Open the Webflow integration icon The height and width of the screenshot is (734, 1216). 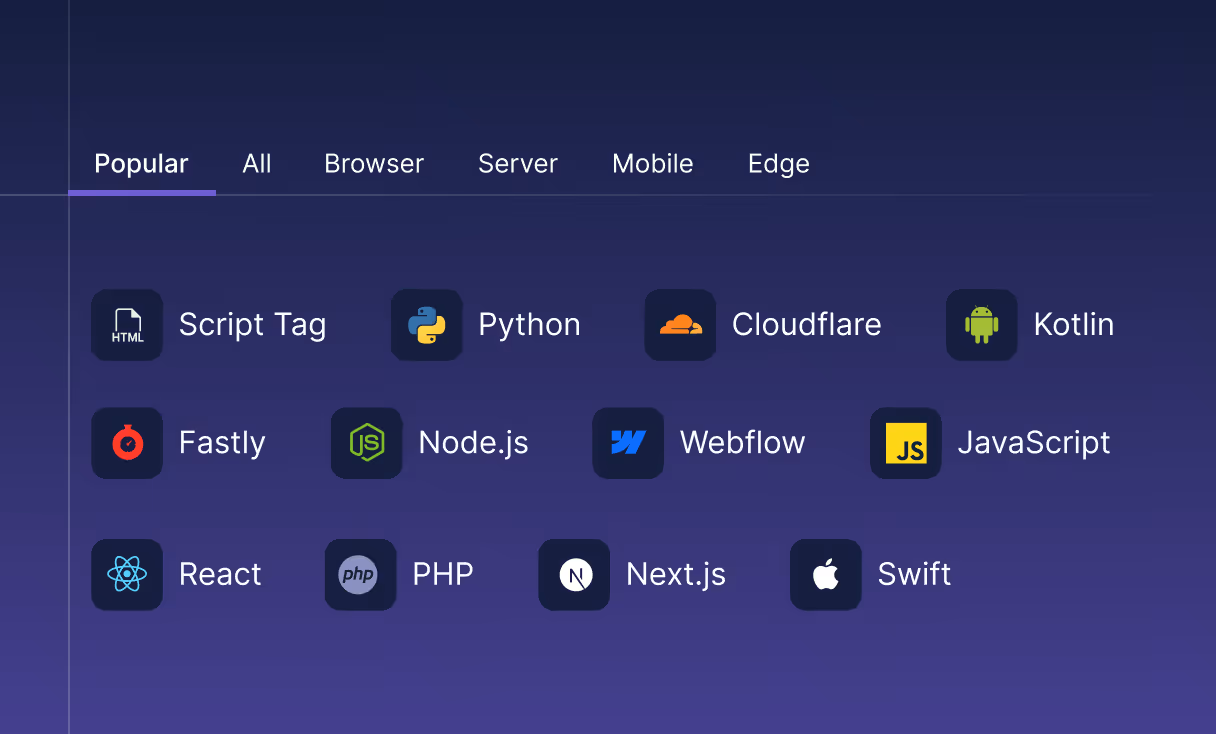pyautogui.click(x=628, y=443)
